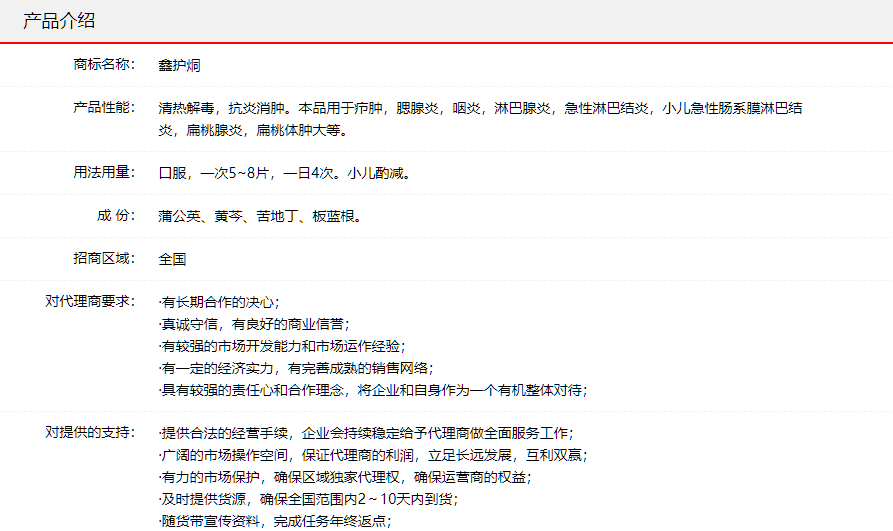Click the trademark name 鑫护炯

point(179,65)
